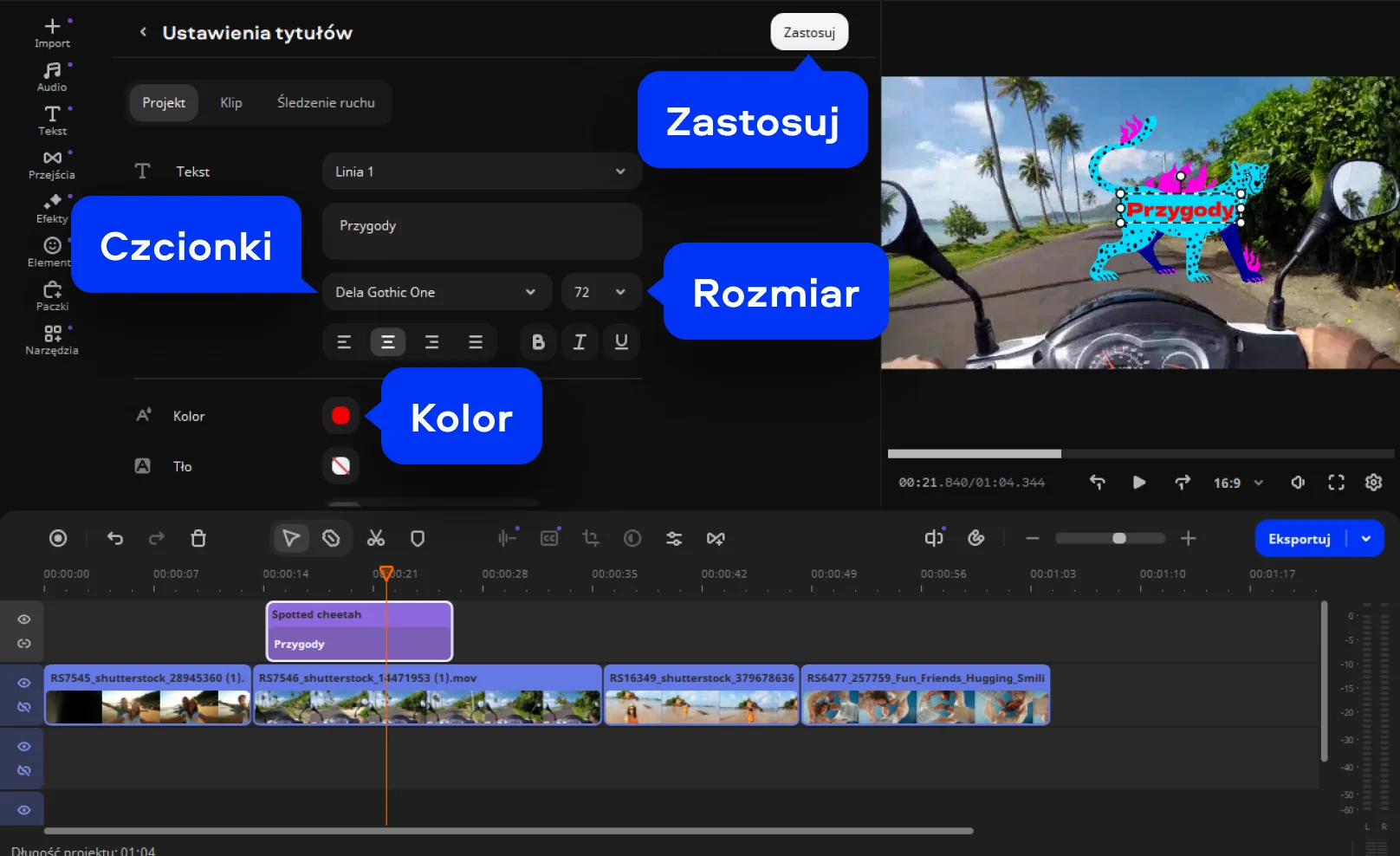Open the Przejścia transitions panel

[52, 165]
